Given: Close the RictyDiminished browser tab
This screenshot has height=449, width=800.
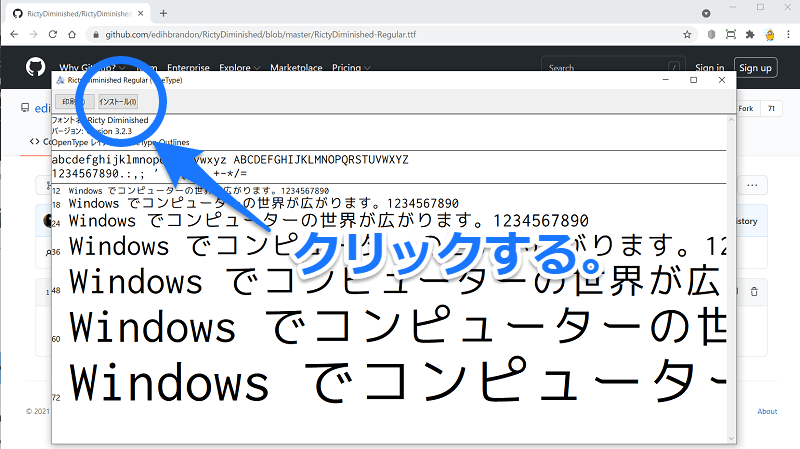Looking at the screenshot, I should [142, 13].
